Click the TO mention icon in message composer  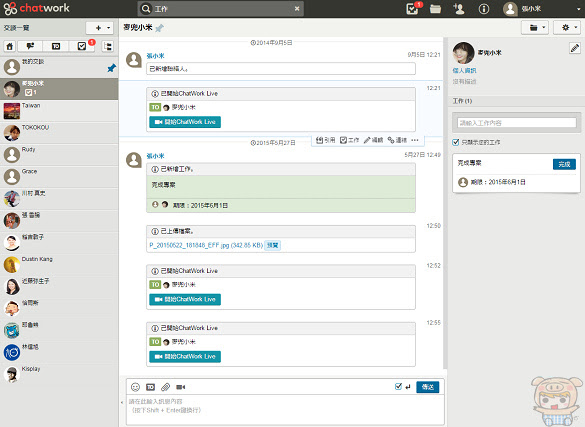tap(150, 387)
